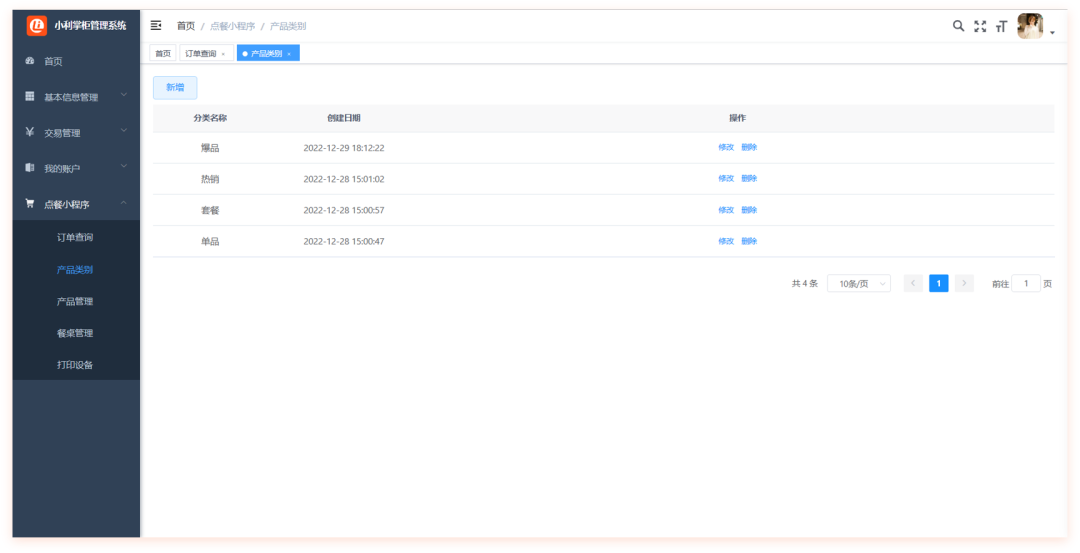
Task: Open 订单查询 in sidebar submenu
Action: [x=74, y=238]
